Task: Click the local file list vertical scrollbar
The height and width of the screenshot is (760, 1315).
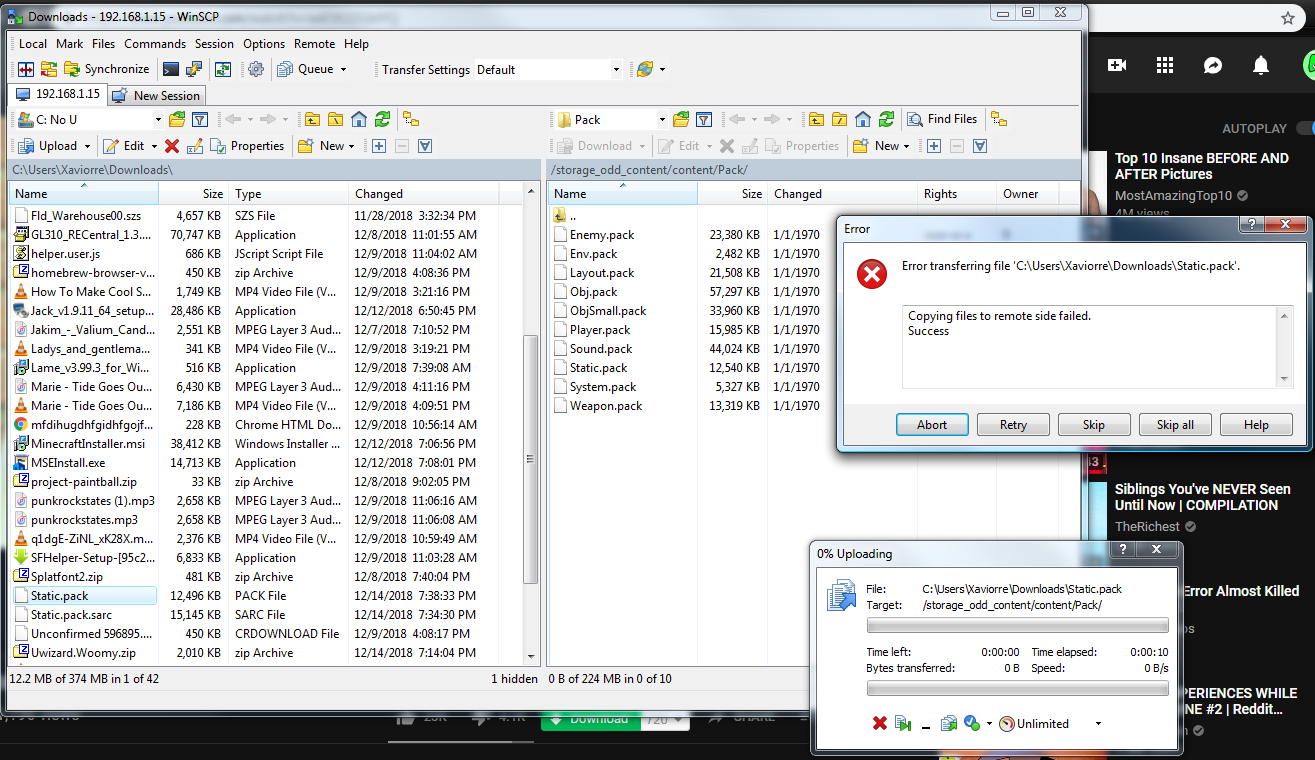Action: [531, 450]
